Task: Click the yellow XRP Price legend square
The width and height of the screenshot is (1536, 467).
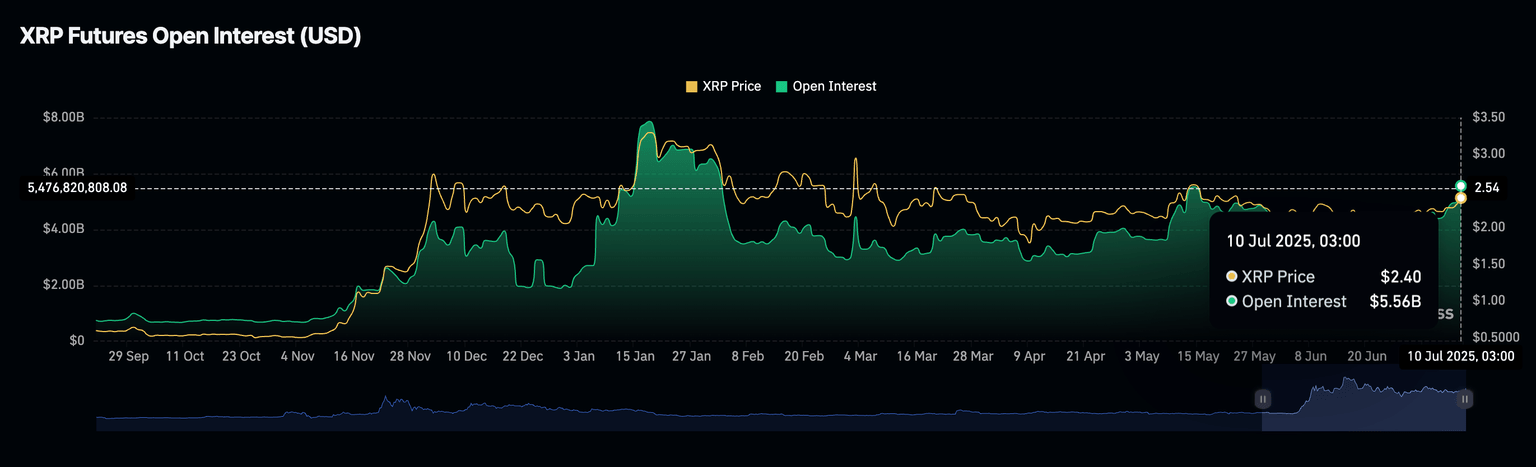Action: coord(692,87)
